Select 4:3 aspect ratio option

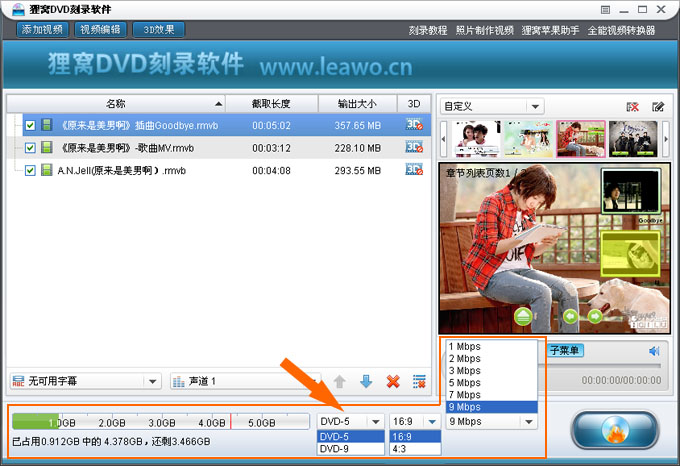point(415,449)
